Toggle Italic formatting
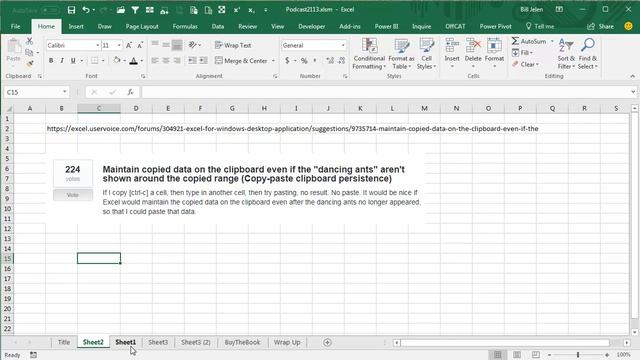Viewport: 640px width, 360px height. coord(62,61)
